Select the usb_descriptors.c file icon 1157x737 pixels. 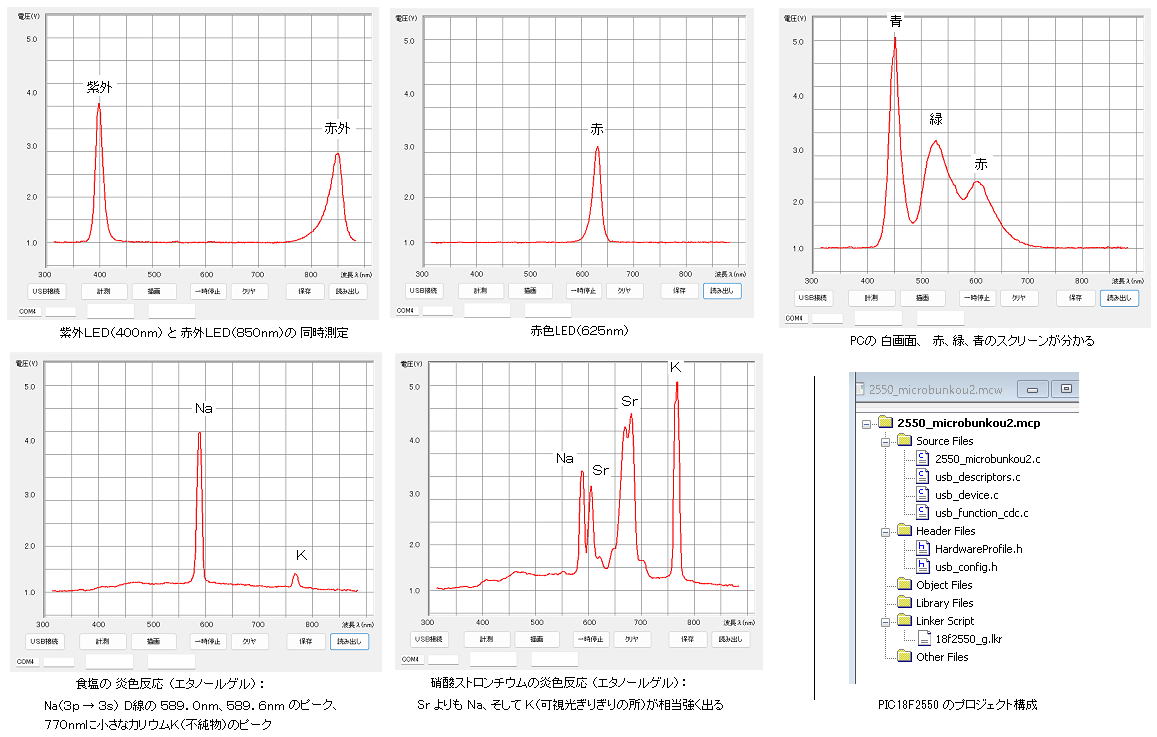click(923, 477)
